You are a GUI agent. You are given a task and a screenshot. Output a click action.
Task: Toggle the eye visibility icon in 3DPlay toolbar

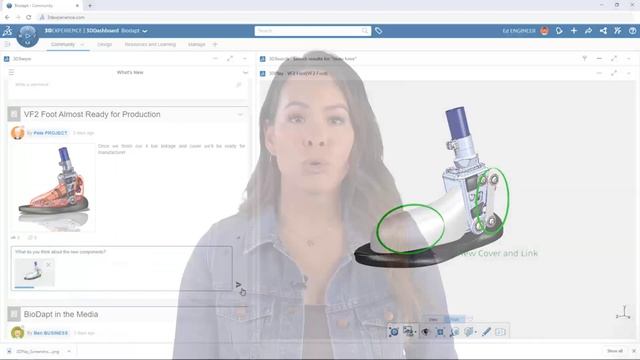[x=425, y=332]
